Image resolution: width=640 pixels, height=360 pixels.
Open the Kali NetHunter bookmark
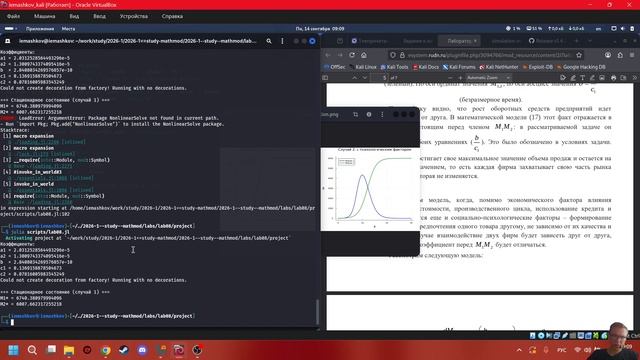(x=499, y=67)
